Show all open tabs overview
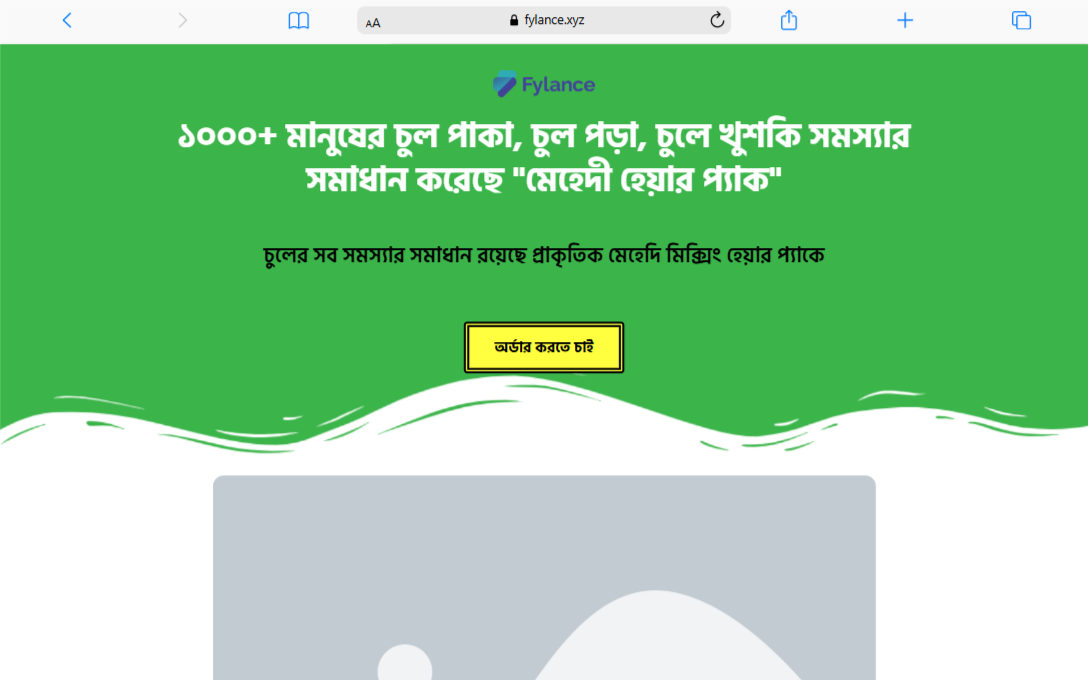The height and width of the screenshot is (680, 1088). point(1021,20)
